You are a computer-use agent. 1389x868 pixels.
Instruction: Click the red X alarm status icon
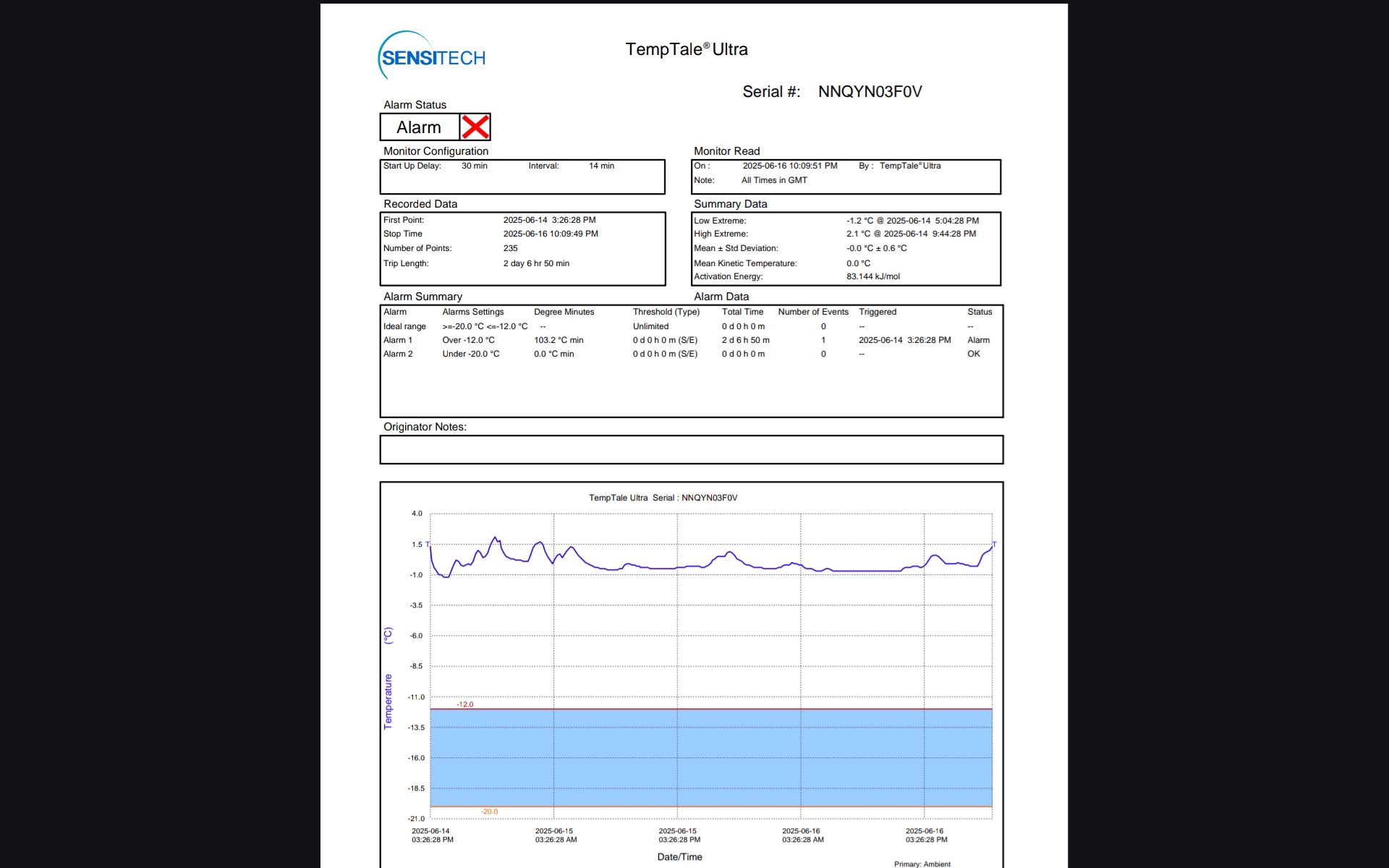point(475,127)
